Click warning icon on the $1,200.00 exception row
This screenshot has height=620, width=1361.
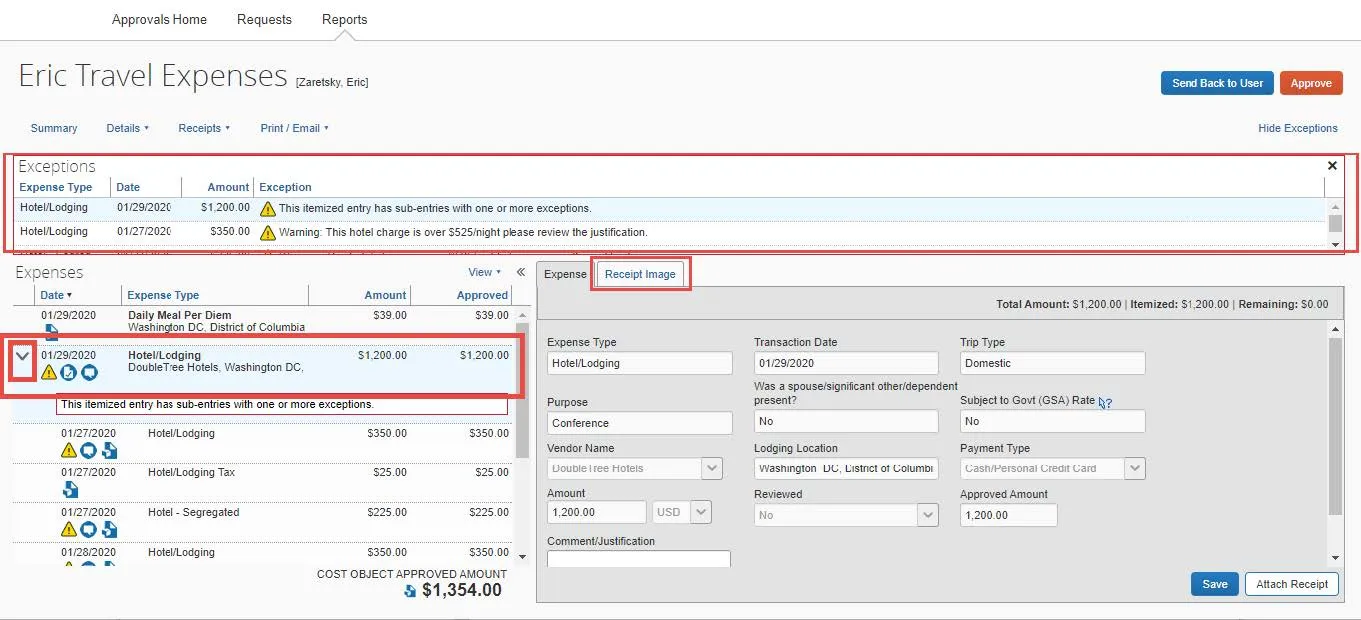click(268, 209)
